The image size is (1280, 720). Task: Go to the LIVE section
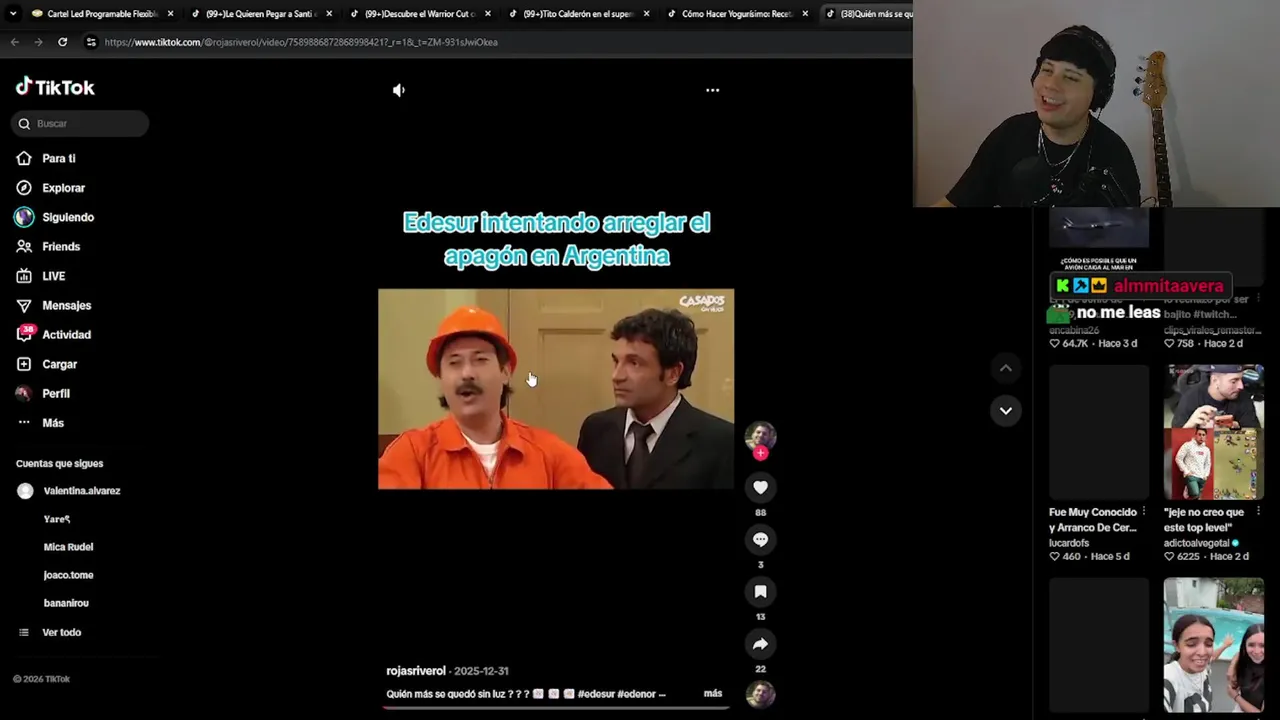click(x=53, y=276)
